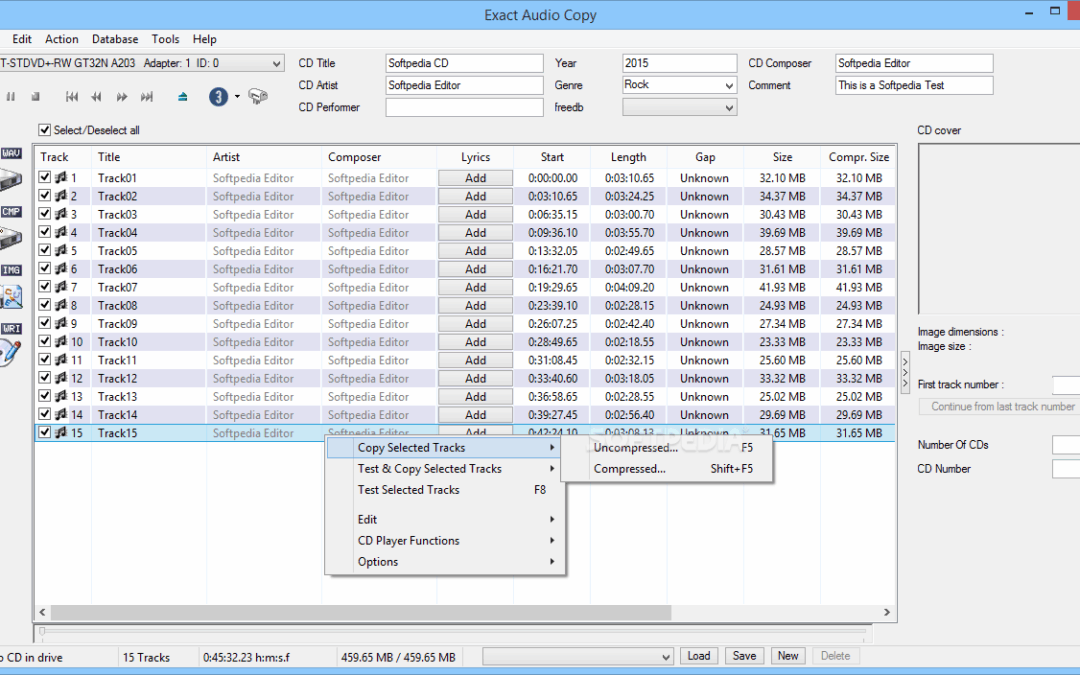Click the skip to previous track icon
This screenshot has height=675, width=1080.
click(72, 97)
